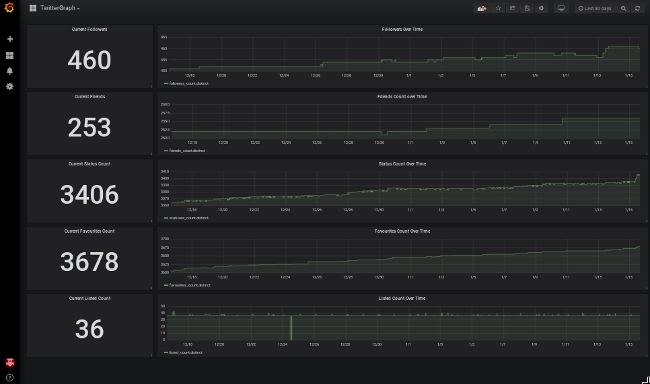
Task: Open the Followers Over Time panel menu
Action: (402, 29)
